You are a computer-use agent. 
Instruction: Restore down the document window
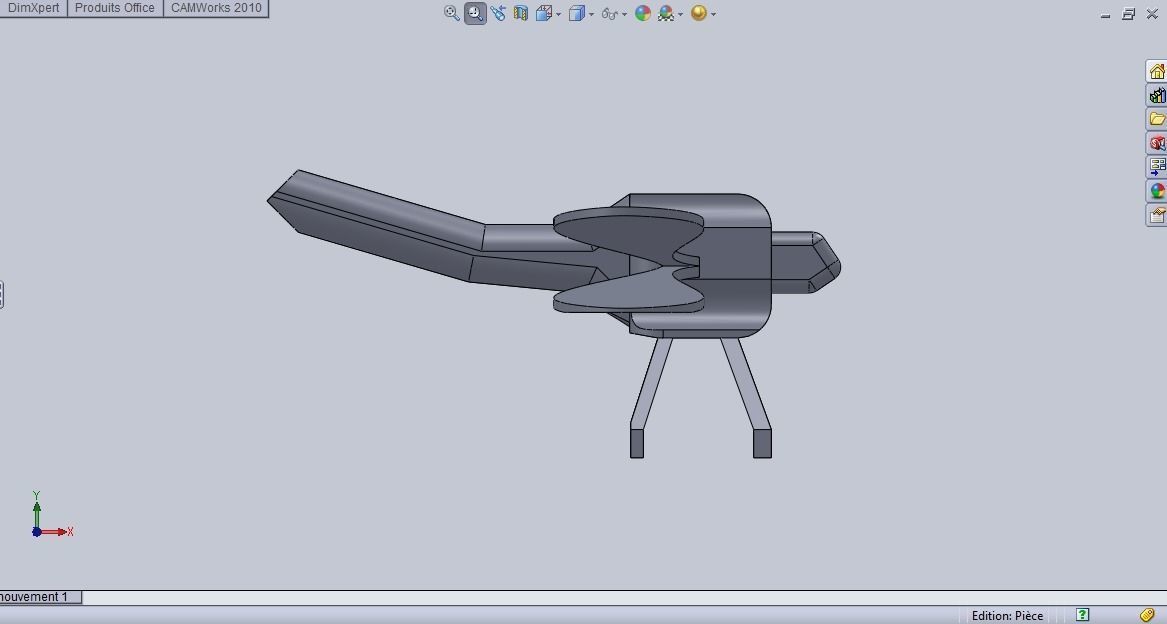point(1128,13)
